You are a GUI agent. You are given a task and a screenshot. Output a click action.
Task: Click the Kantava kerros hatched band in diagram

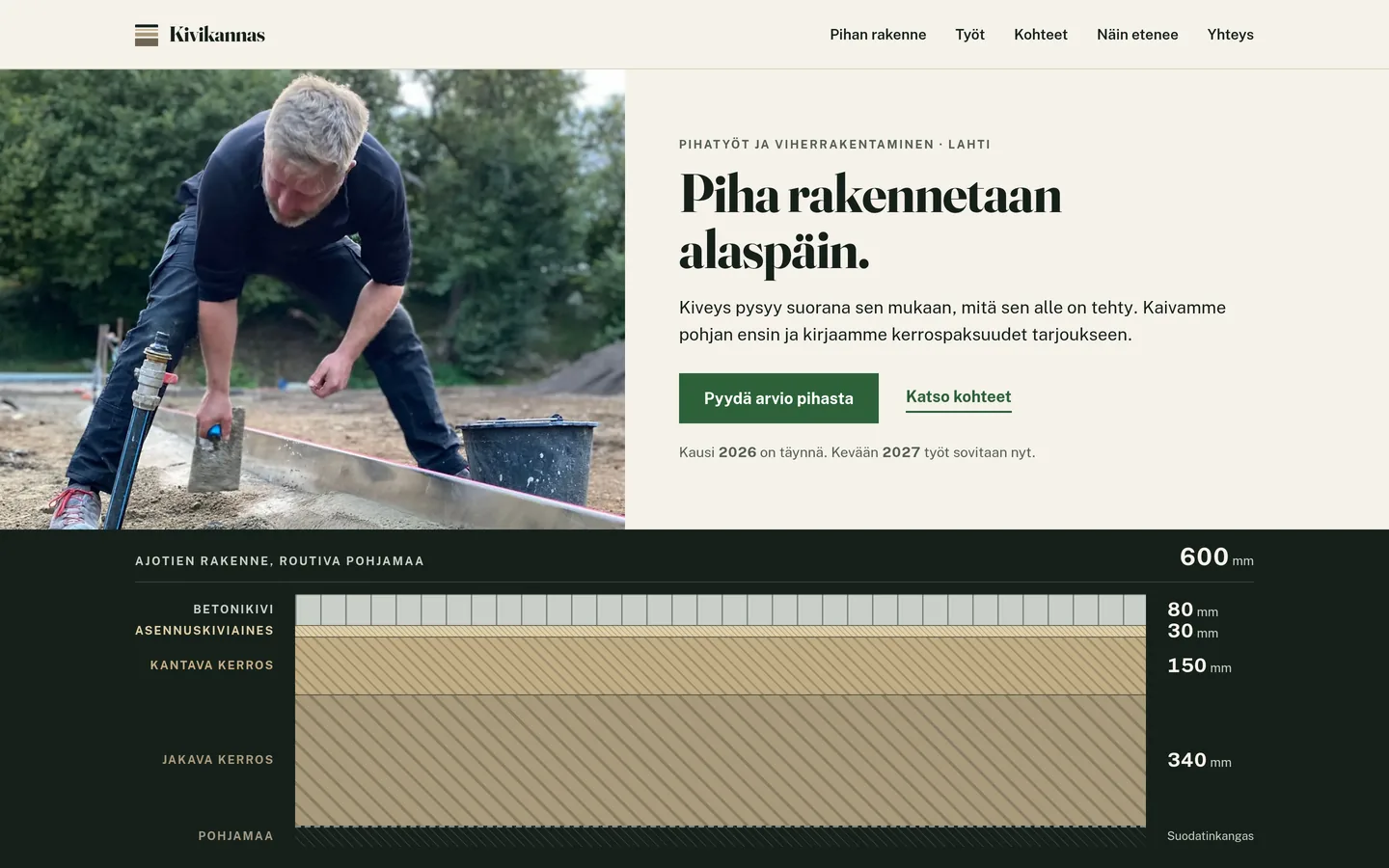coord(721,665)
